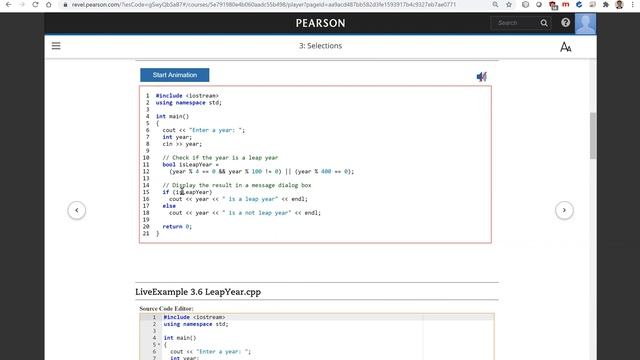Click 'if (isLeapYear)' on line 15
Screen dimensions: 640x360
click(x=187, y=192)
